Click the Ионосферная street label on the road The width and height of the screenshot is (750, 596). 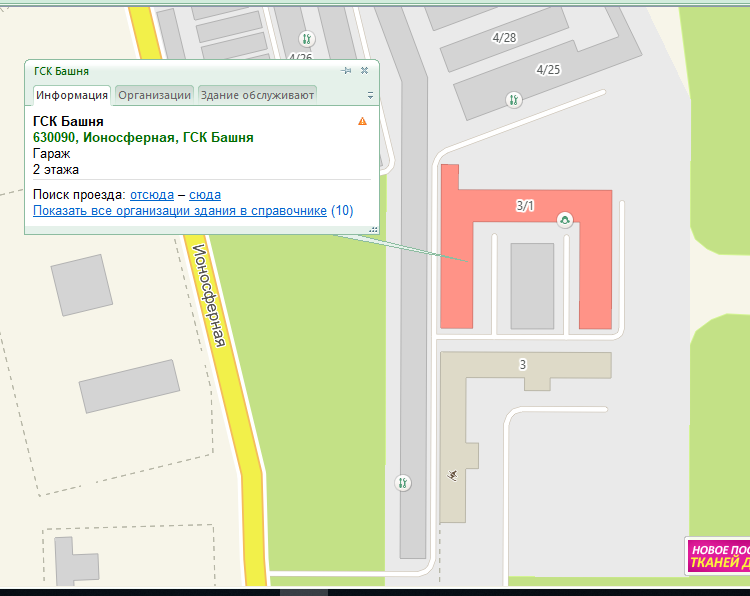click(209, 296)
